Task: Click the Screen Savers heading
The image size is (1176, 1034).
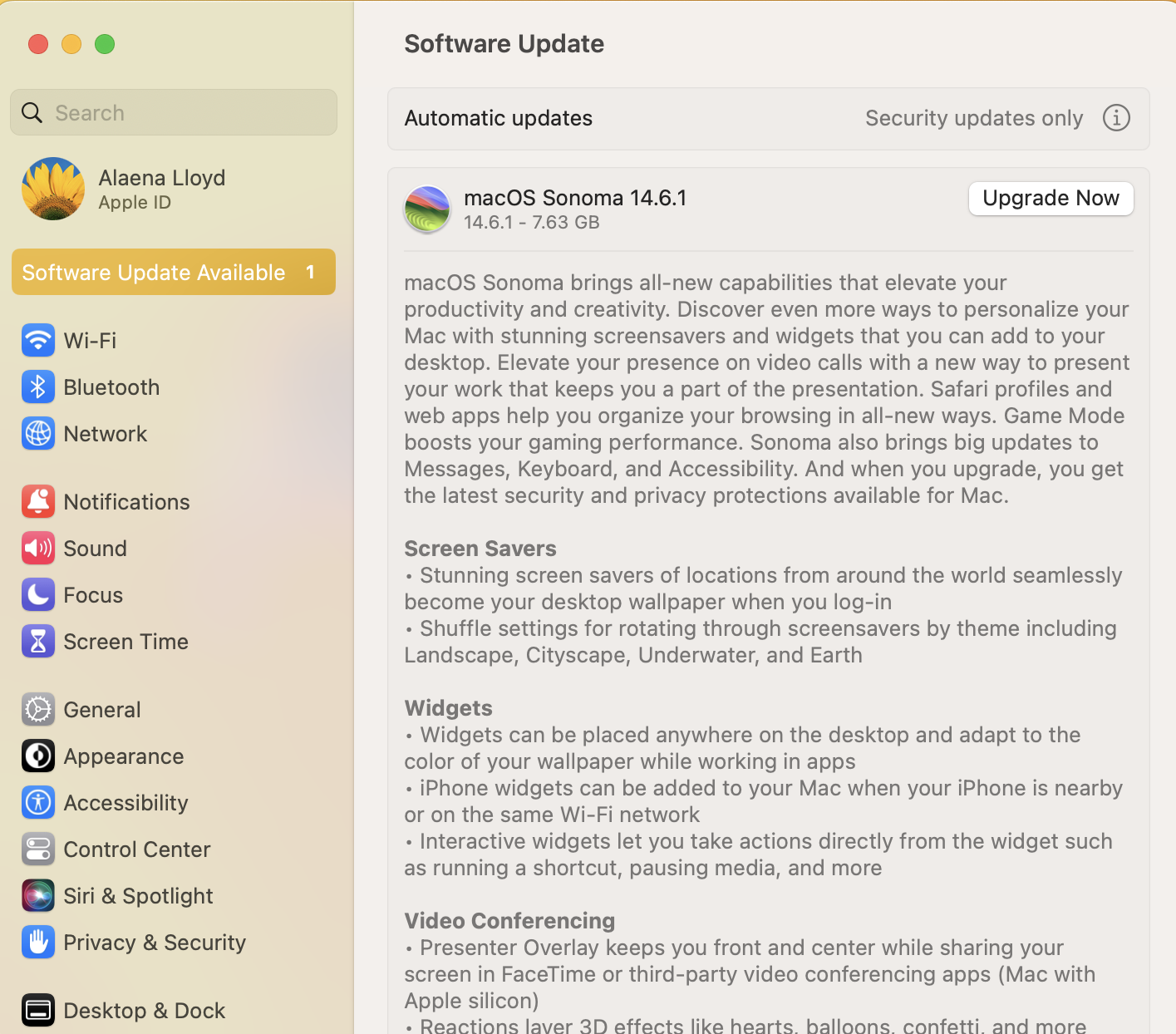Action: click(x=480, y=549)
